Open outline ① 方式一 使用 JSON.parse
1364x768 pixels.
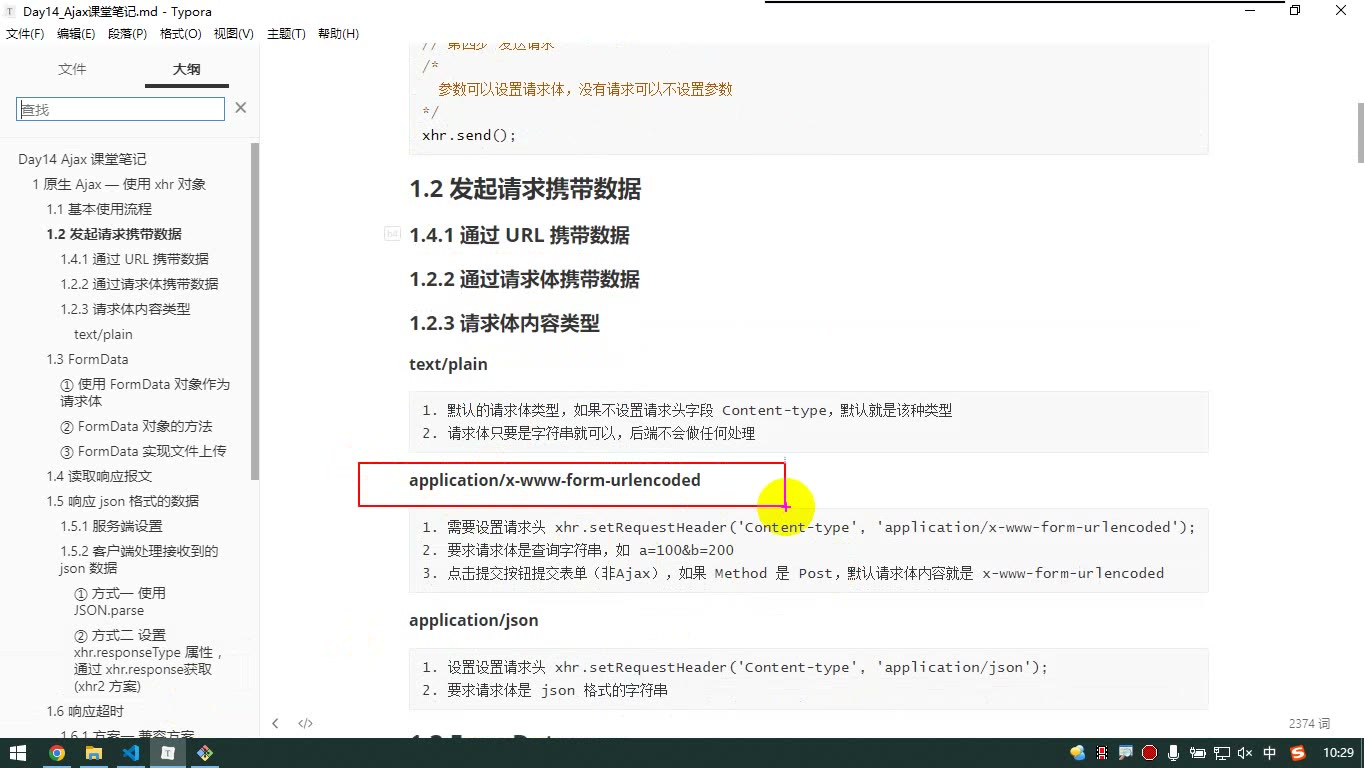pos(120,601)
